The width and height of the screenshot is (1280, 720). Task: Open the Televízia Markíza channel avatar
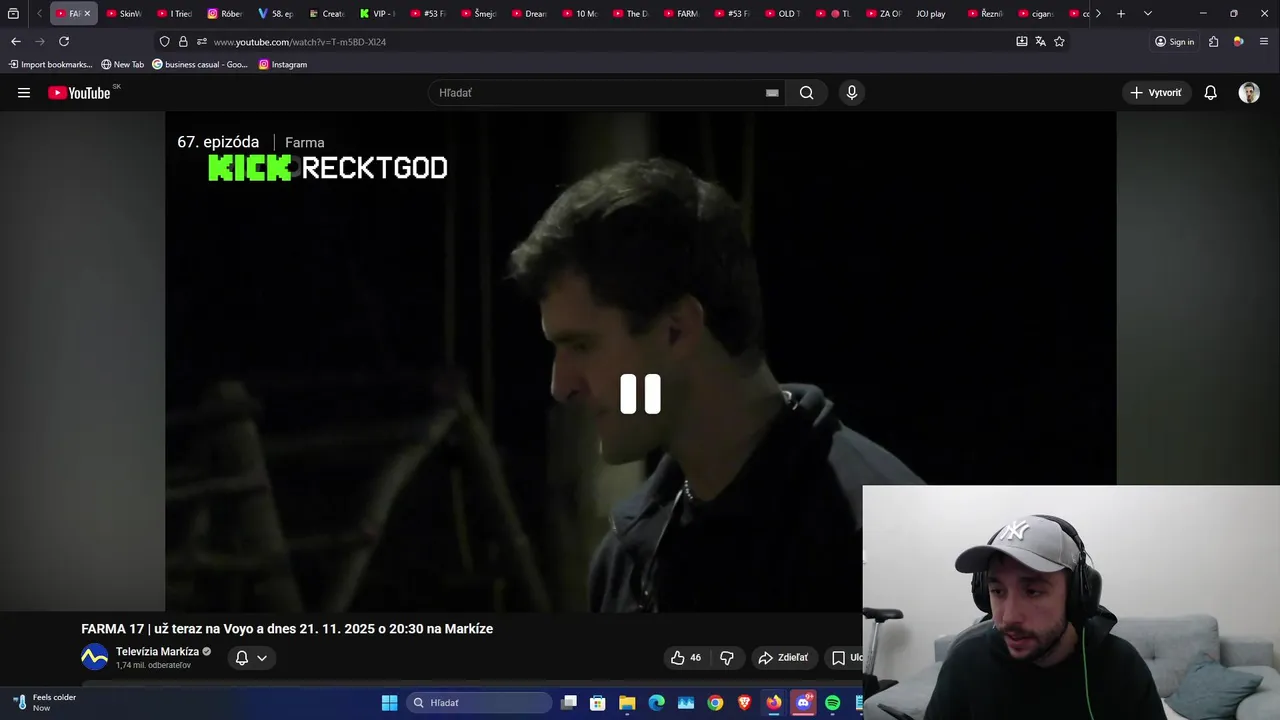(94, 657)
